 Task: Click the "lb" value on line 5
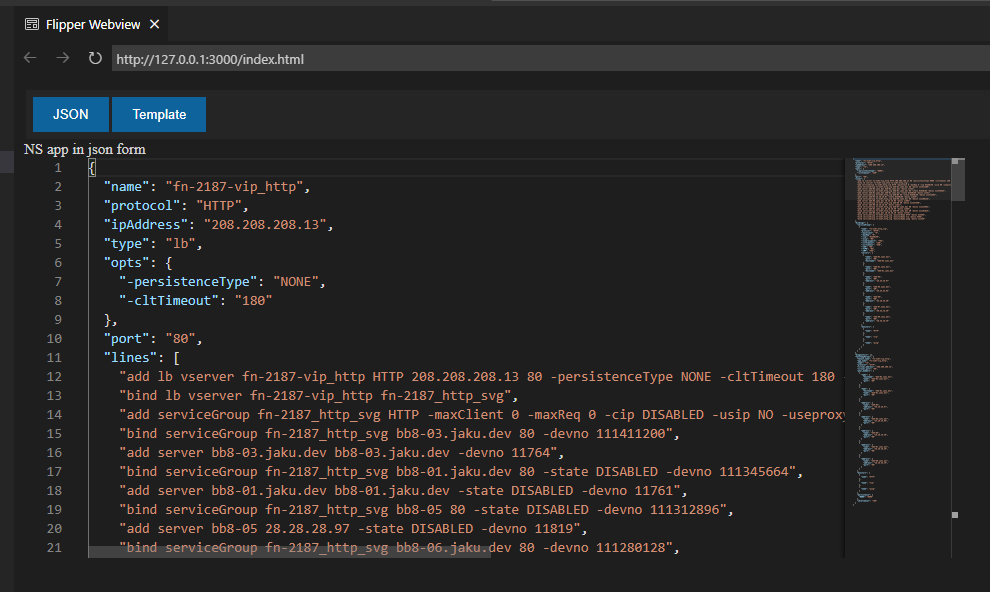(181, 244)
